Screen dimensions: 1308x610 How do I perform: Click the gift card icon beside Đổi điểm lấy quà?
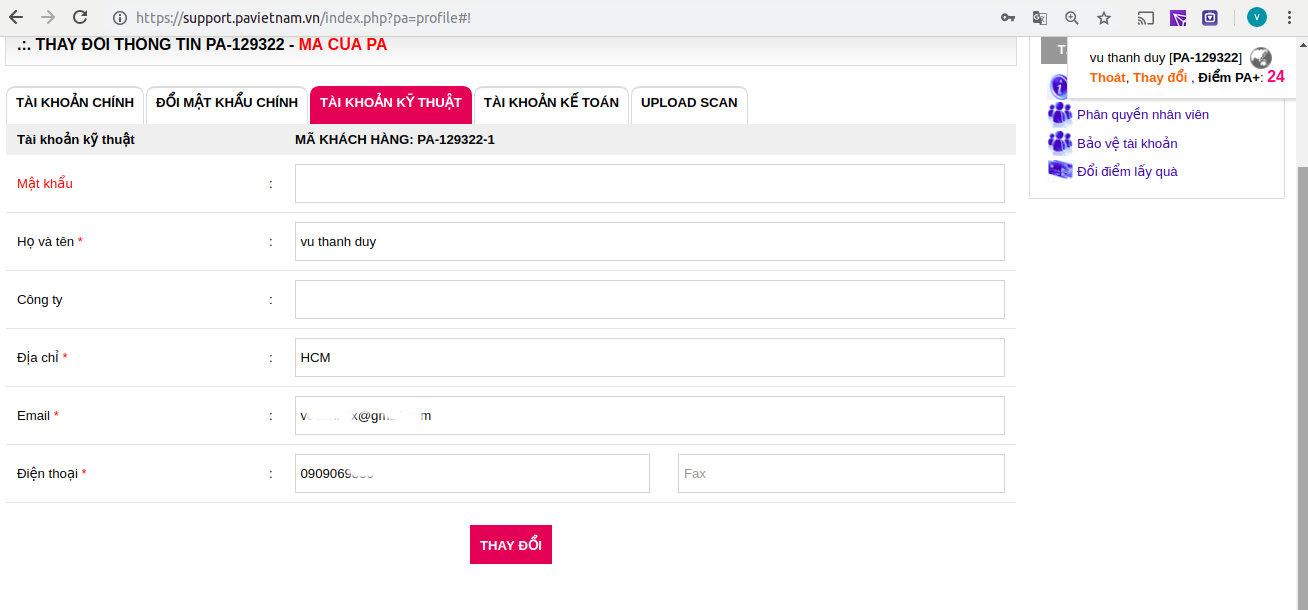coord(1059,170)
